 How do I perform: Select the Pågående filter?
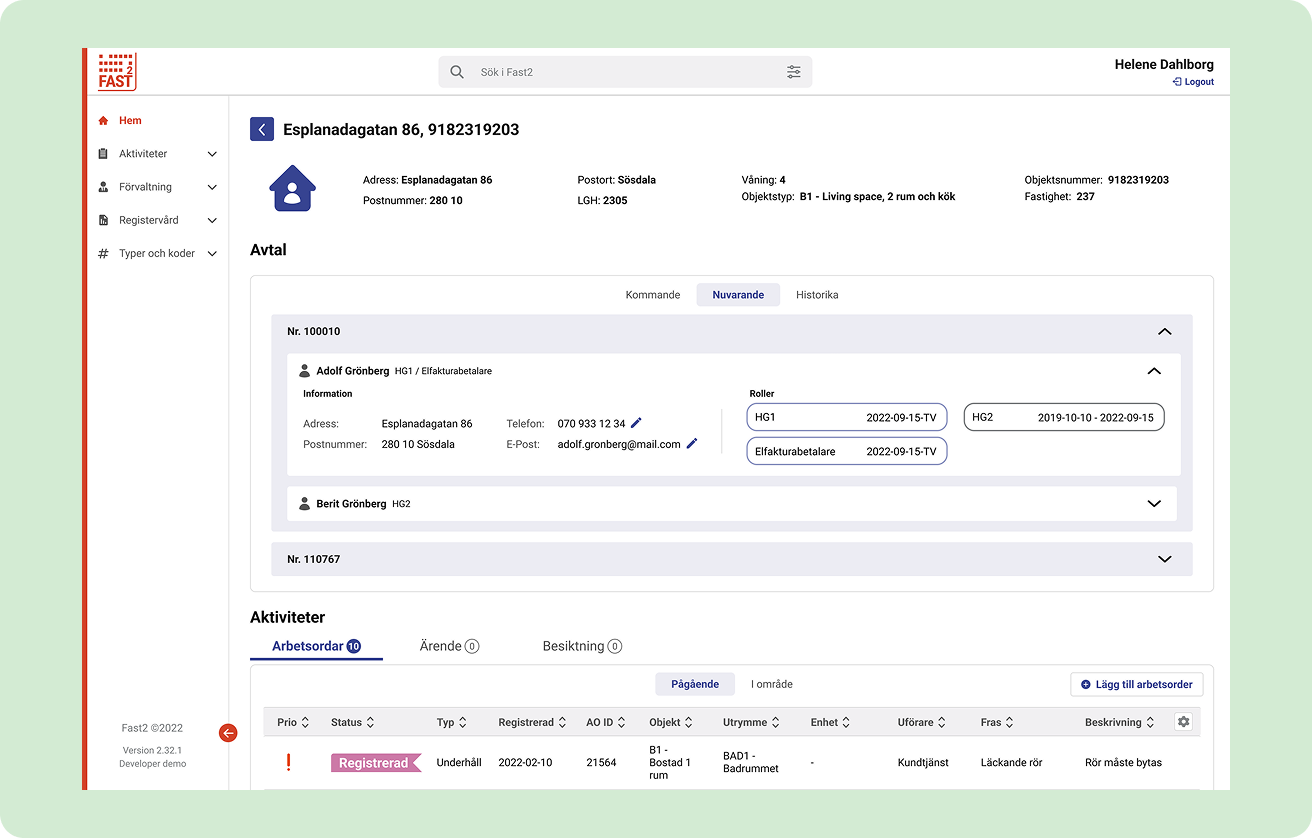pyautogui.click(x=695, y=684)
